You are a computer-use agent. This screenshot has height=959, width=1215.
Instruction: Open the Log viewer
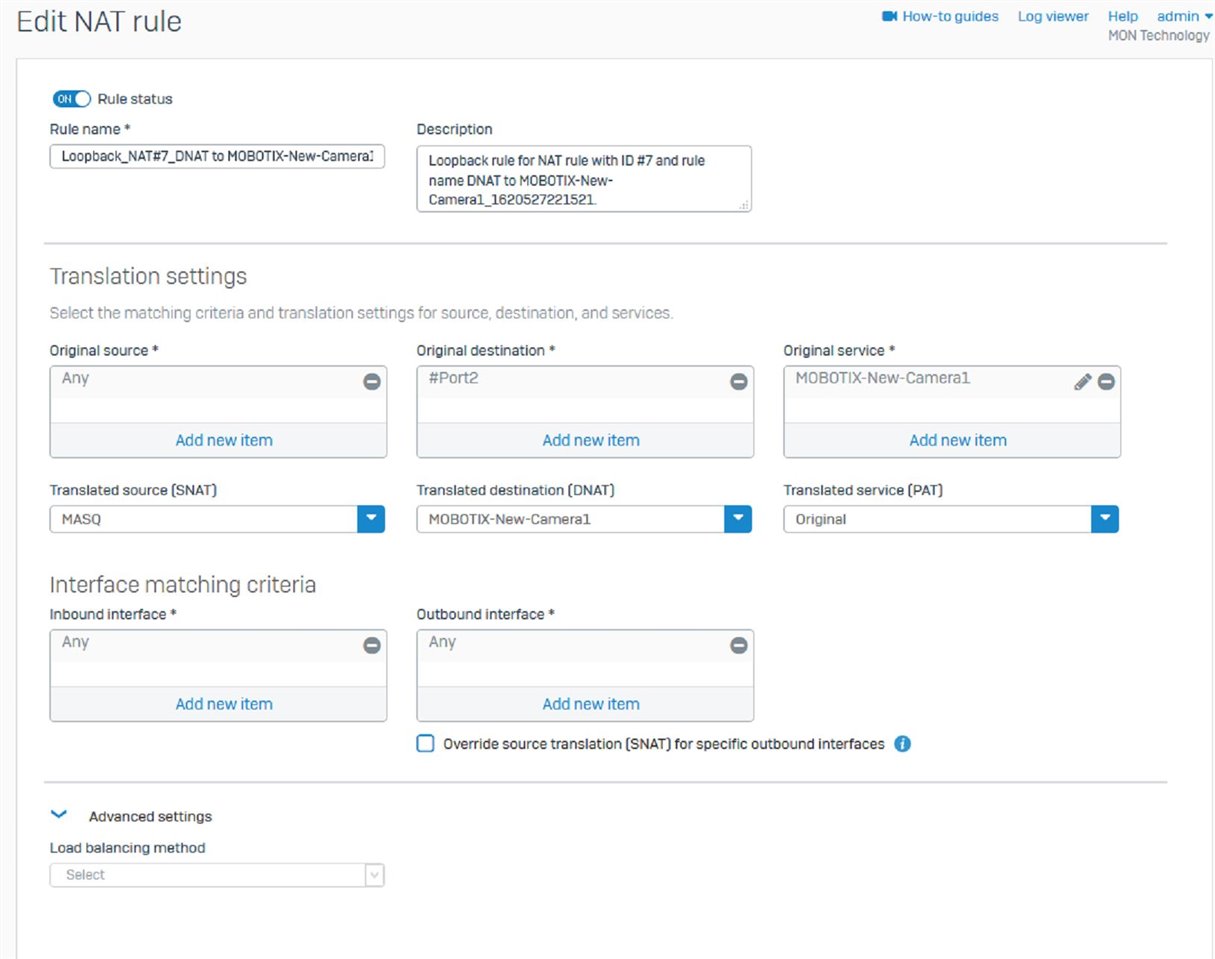click(1053, 16)
